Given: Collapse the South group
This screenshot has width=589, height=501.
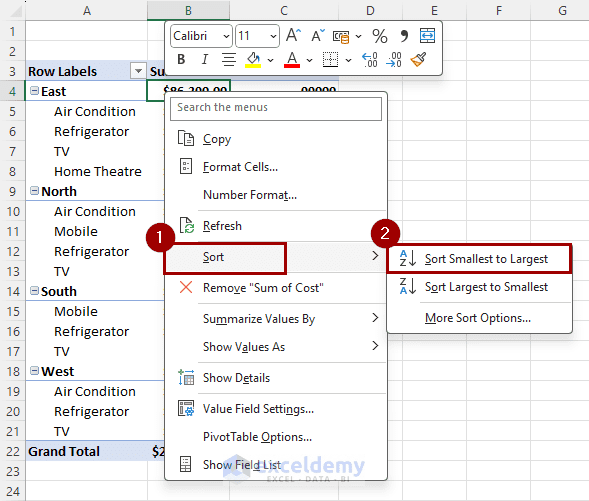Looking at the screenshot, I should click(x=34, y=291).
